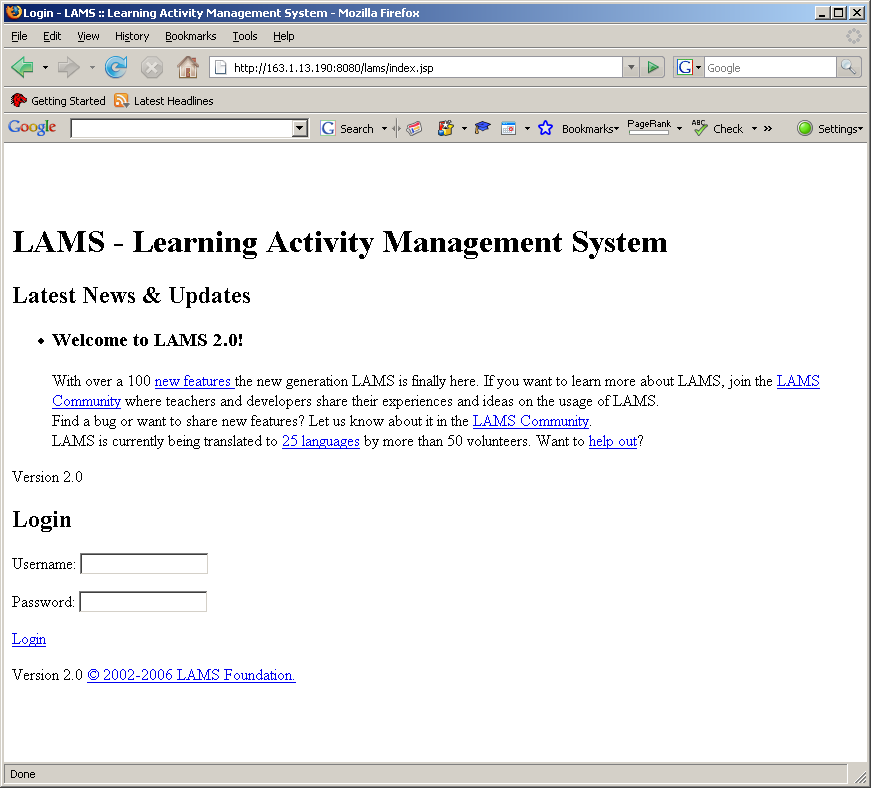Screen dimensions: 871x788
Task: Click the search magnifier in the Firefox search box
Action: (848, 67)
